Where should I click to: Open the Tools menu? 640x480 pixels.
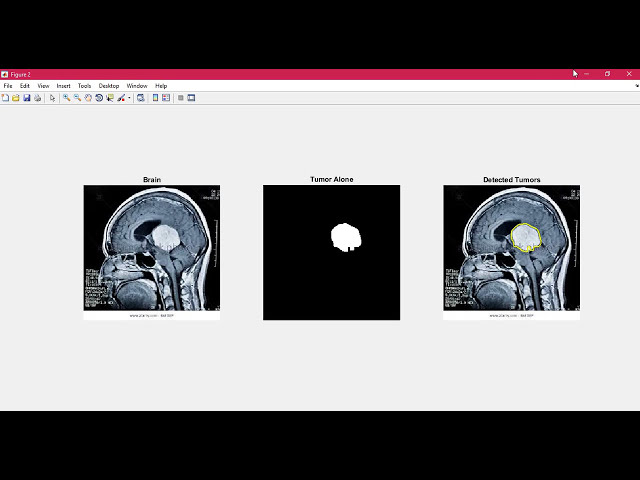click(84, 86)
